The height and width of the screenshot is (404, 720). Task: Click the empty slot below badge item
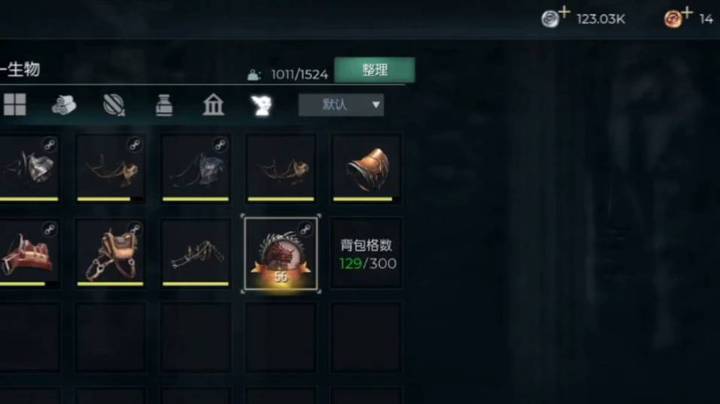point(281,337)
